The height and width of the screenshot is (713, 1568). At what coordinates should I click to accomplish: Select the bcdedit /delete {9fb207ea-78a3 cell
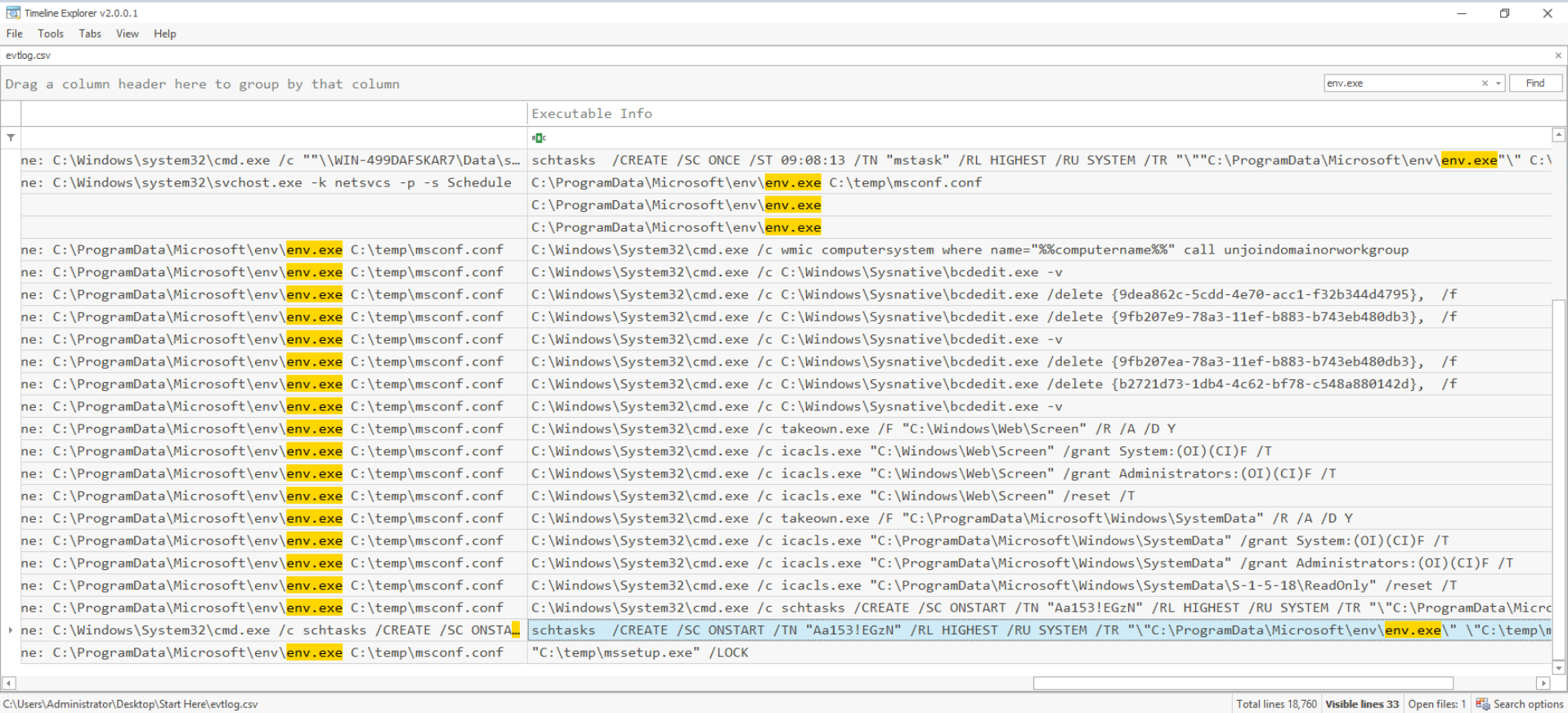tap(1039, 361)
